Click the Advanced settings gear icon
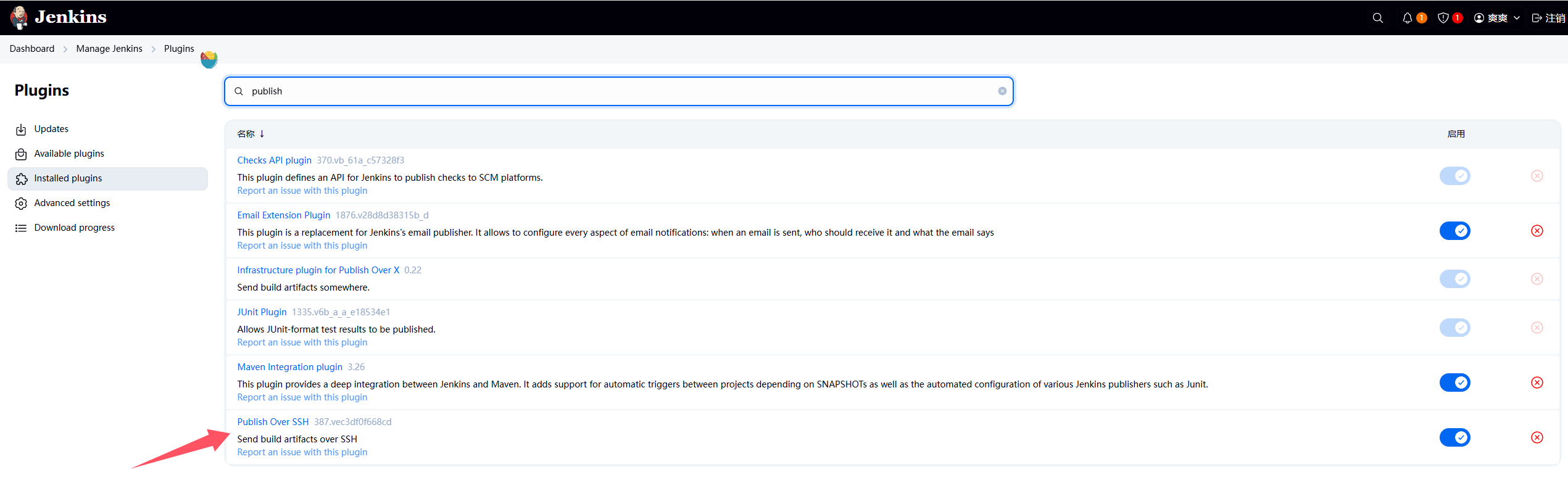This screenshot has width=1568, height=488. (21, 204)
